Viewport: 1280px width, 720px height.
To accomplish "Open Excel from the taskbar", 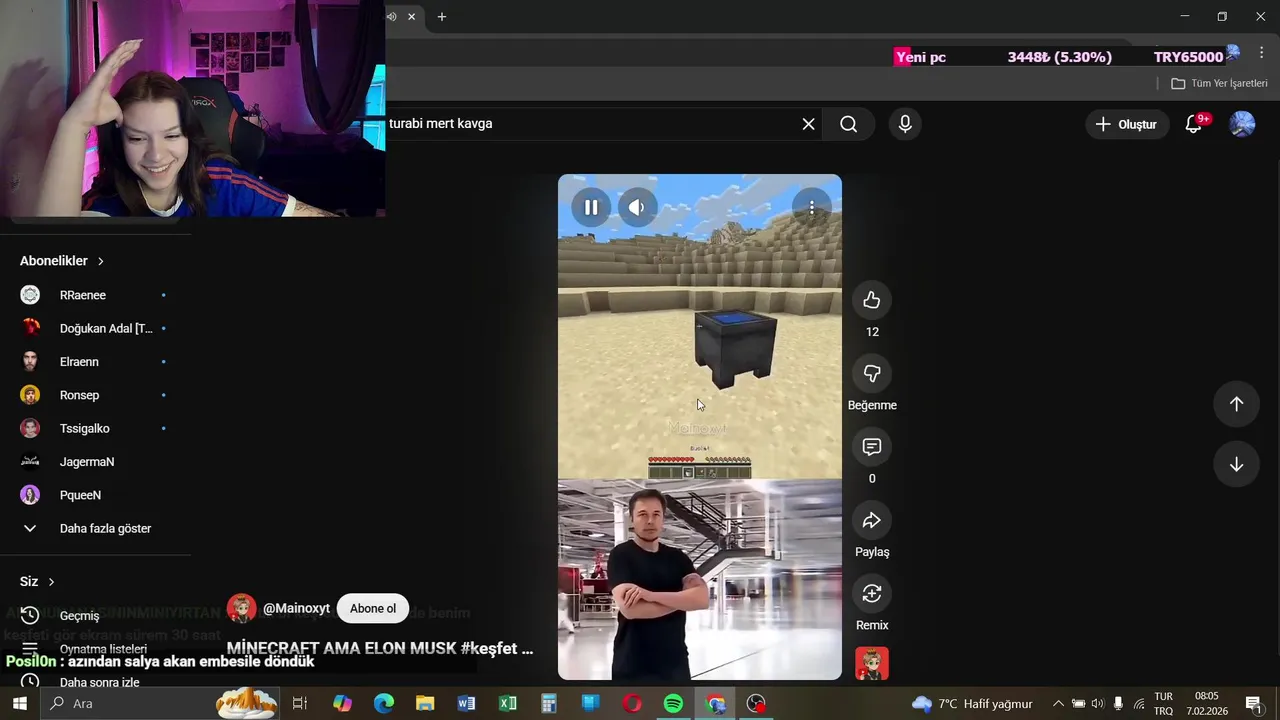I will (508, 704).
